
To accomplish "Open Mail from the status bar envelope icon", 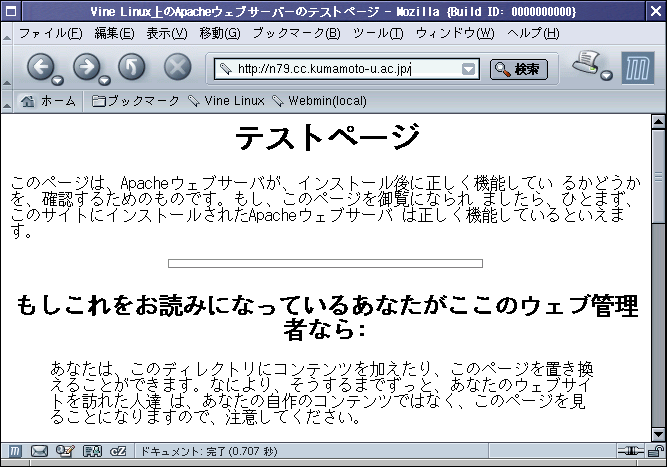I will [39, 451].
